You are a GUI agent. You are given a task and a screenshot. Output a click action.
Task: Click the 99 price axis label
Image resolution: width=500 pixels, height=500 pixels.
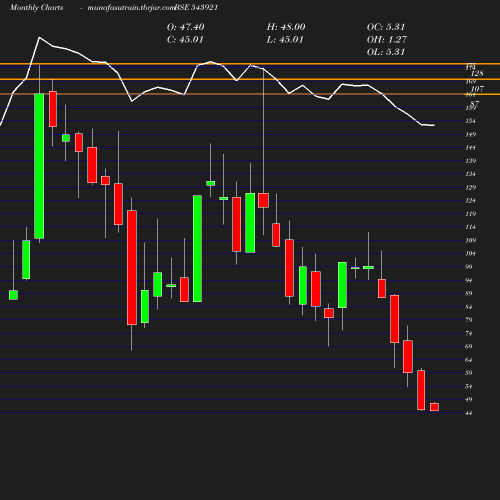click(x=469, y=267)
